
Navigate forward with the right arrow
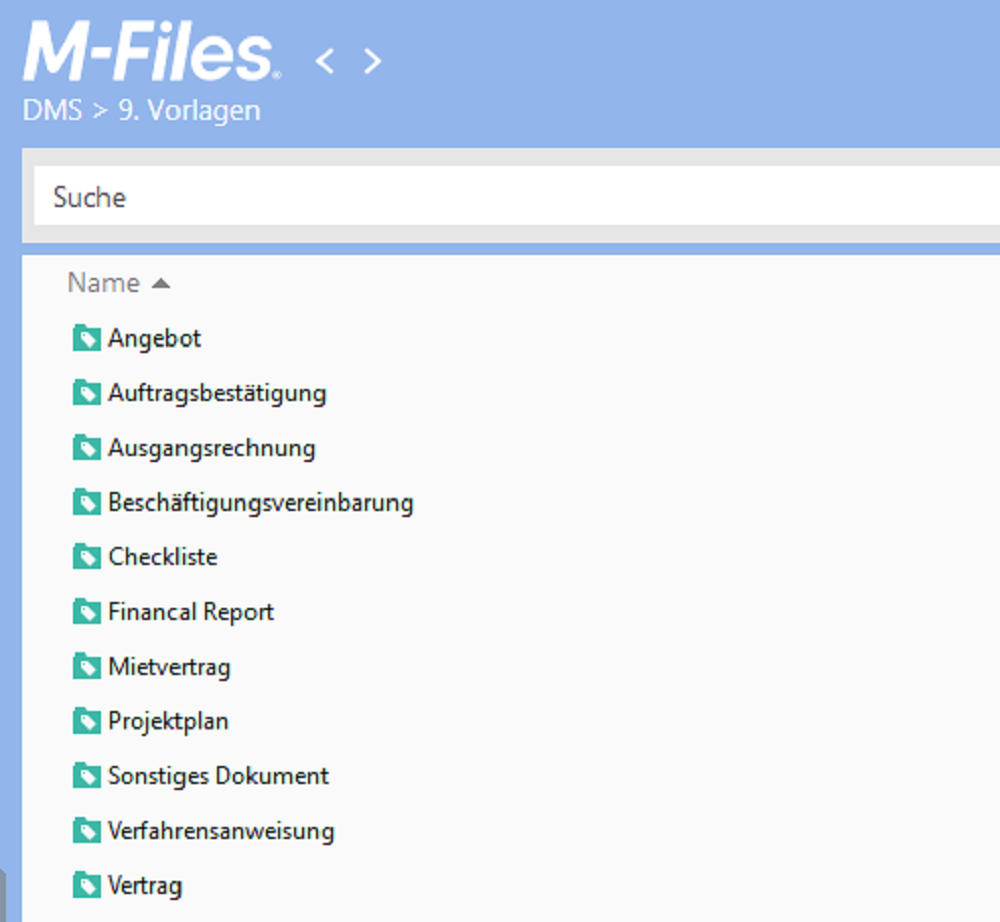pyautogui.click(x=372, y=61)
